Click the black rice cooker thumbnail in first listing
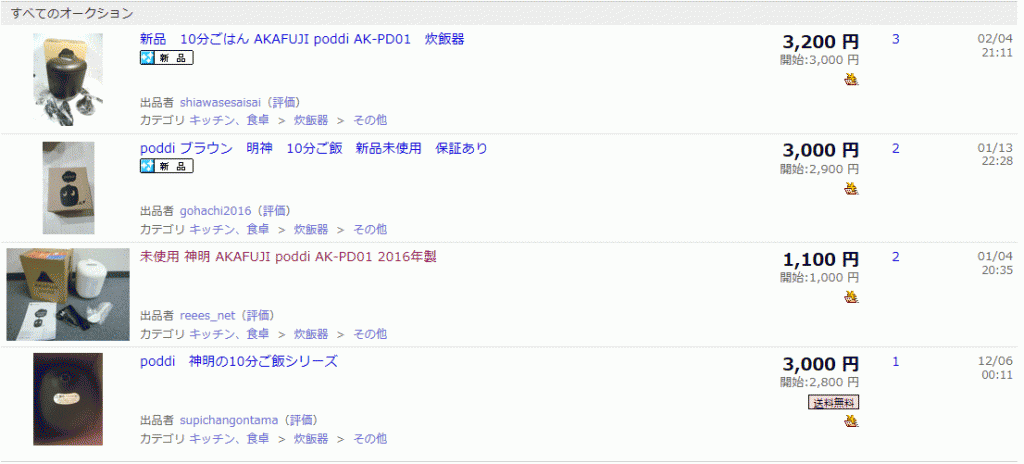1024x464 pixels. click(68, 79)
